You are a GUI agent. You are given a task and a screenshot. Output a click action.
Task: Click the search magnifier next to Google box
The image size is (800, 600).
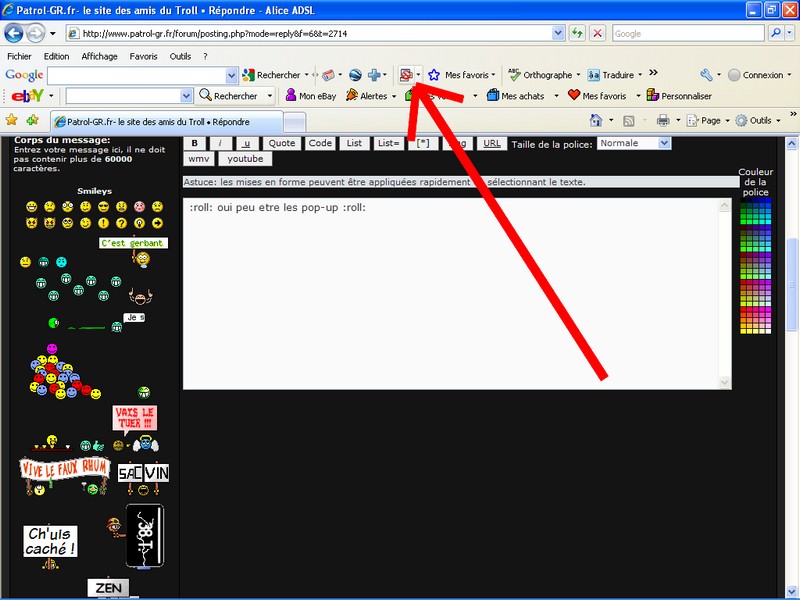[776, 33]
